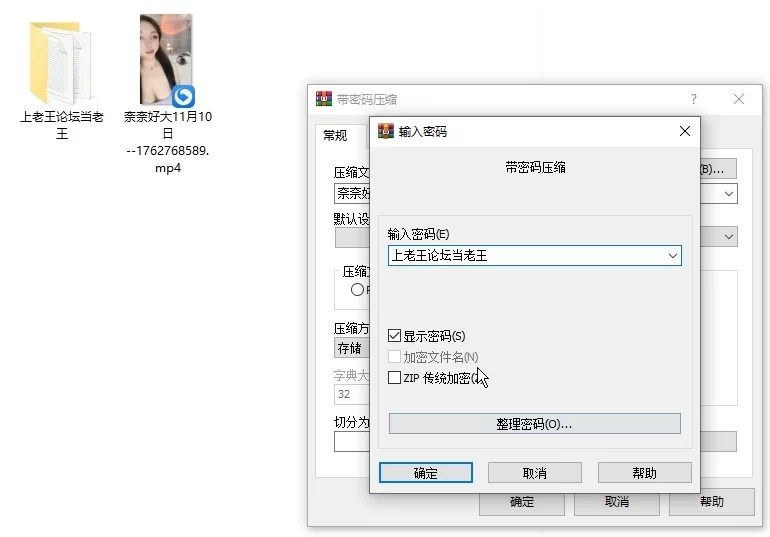Click the WinRAR icon in 输入密码 title bar

tap(386, 131)
